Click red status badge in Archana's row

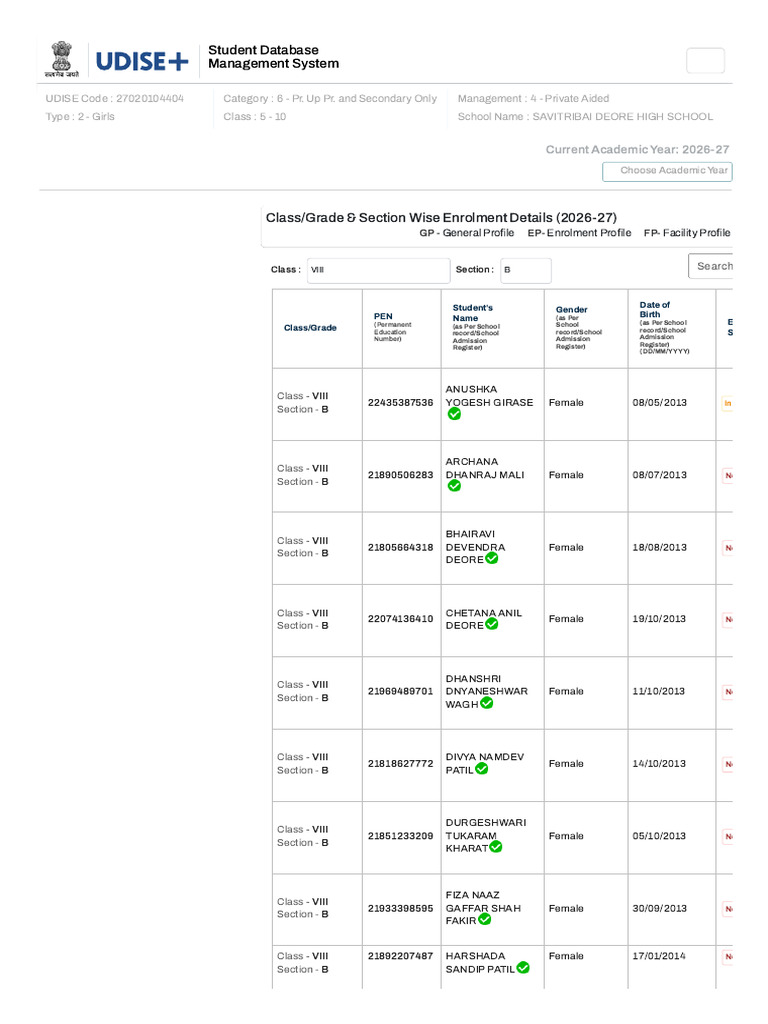tap(728, 475)
